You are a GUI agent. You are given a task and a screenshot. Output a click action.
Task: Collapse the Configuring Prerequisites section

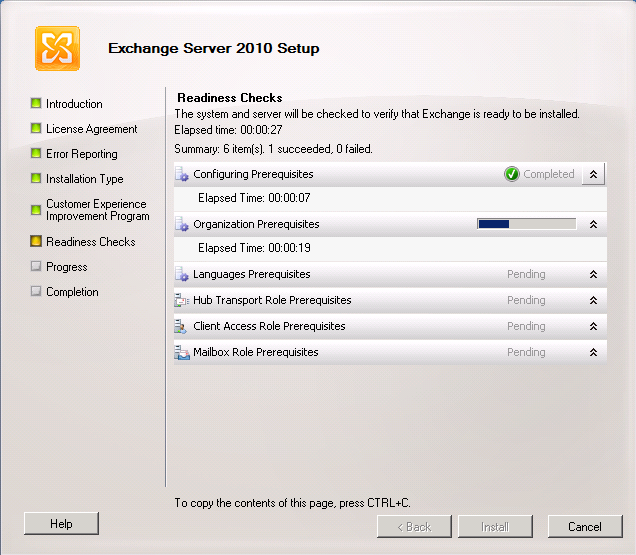coord(593,174)
